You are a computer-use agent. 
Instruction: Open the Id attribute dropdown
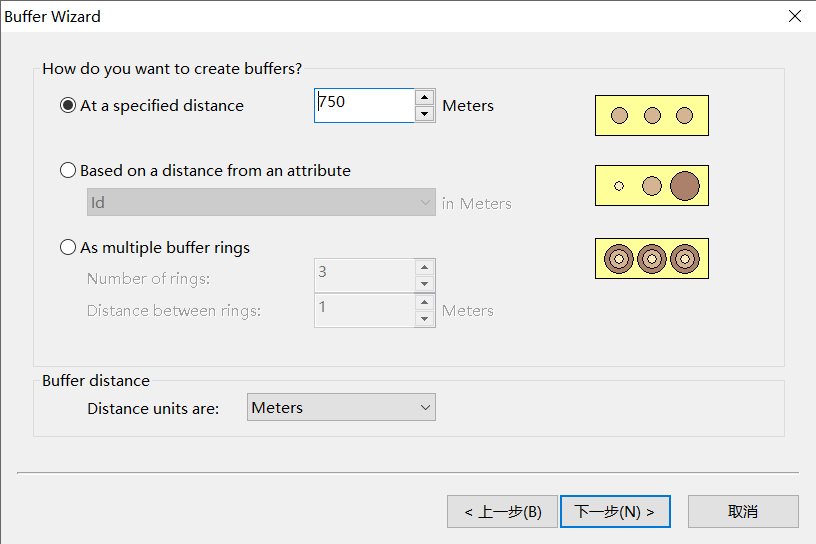260,203
